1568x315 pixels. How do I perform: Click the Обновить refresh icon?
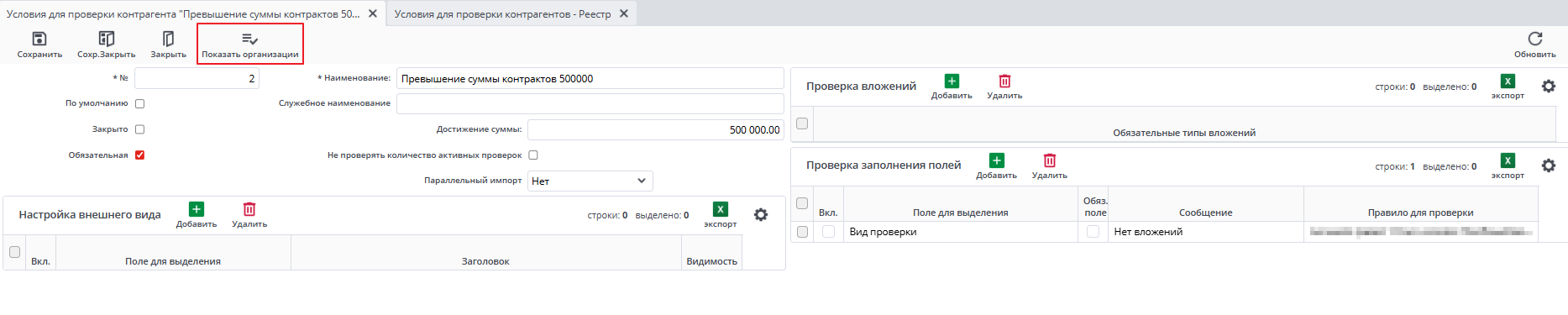(x=1535, y=39)
